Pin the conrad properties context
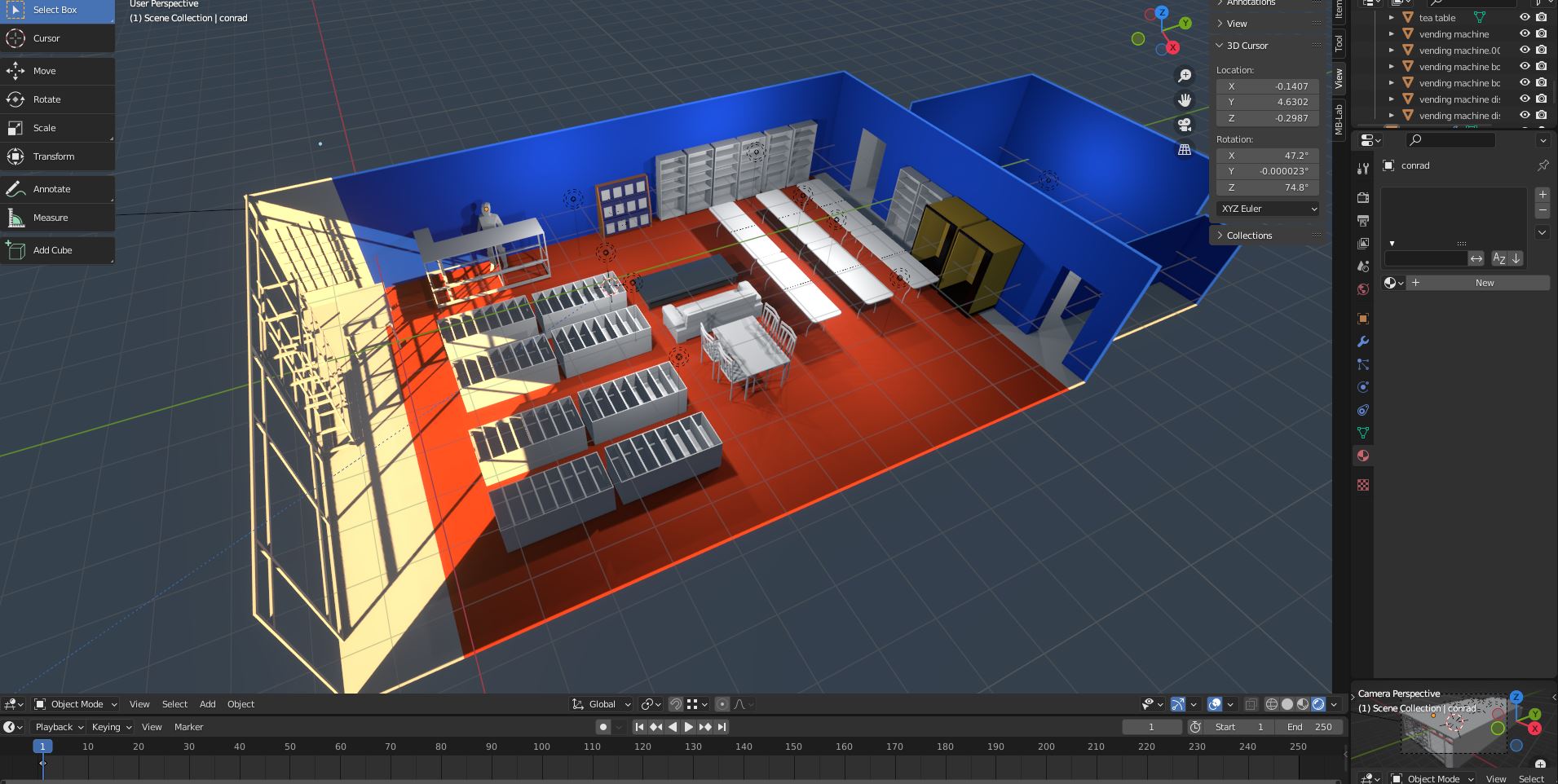1558x784 pixels. [1543, 165]
